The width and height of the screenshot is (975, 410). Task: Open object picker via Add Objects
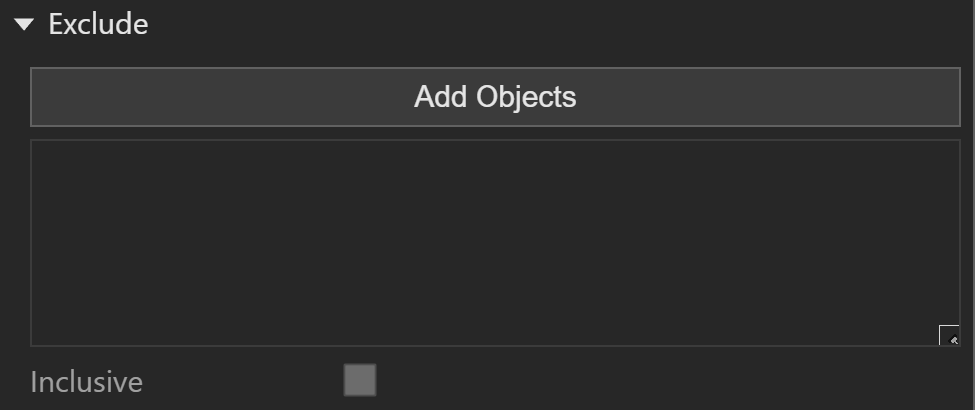tap(495, 97)
